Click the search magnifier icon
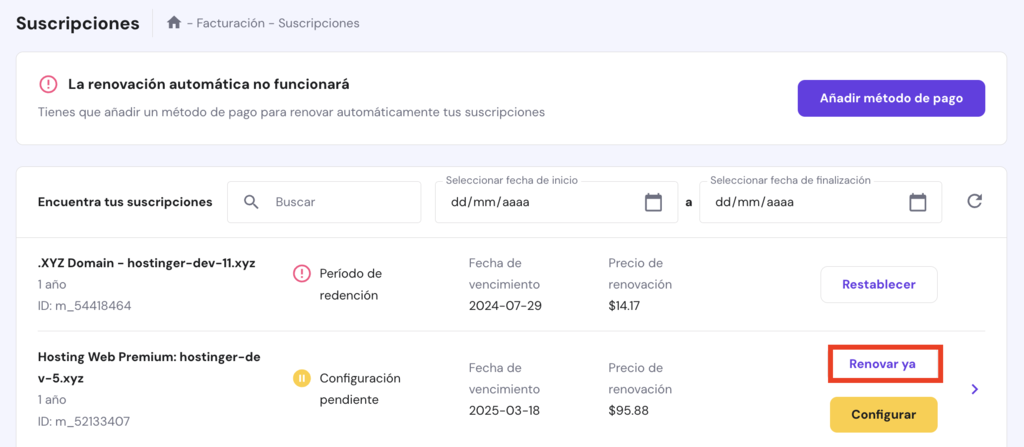 [x=251, y=202]
